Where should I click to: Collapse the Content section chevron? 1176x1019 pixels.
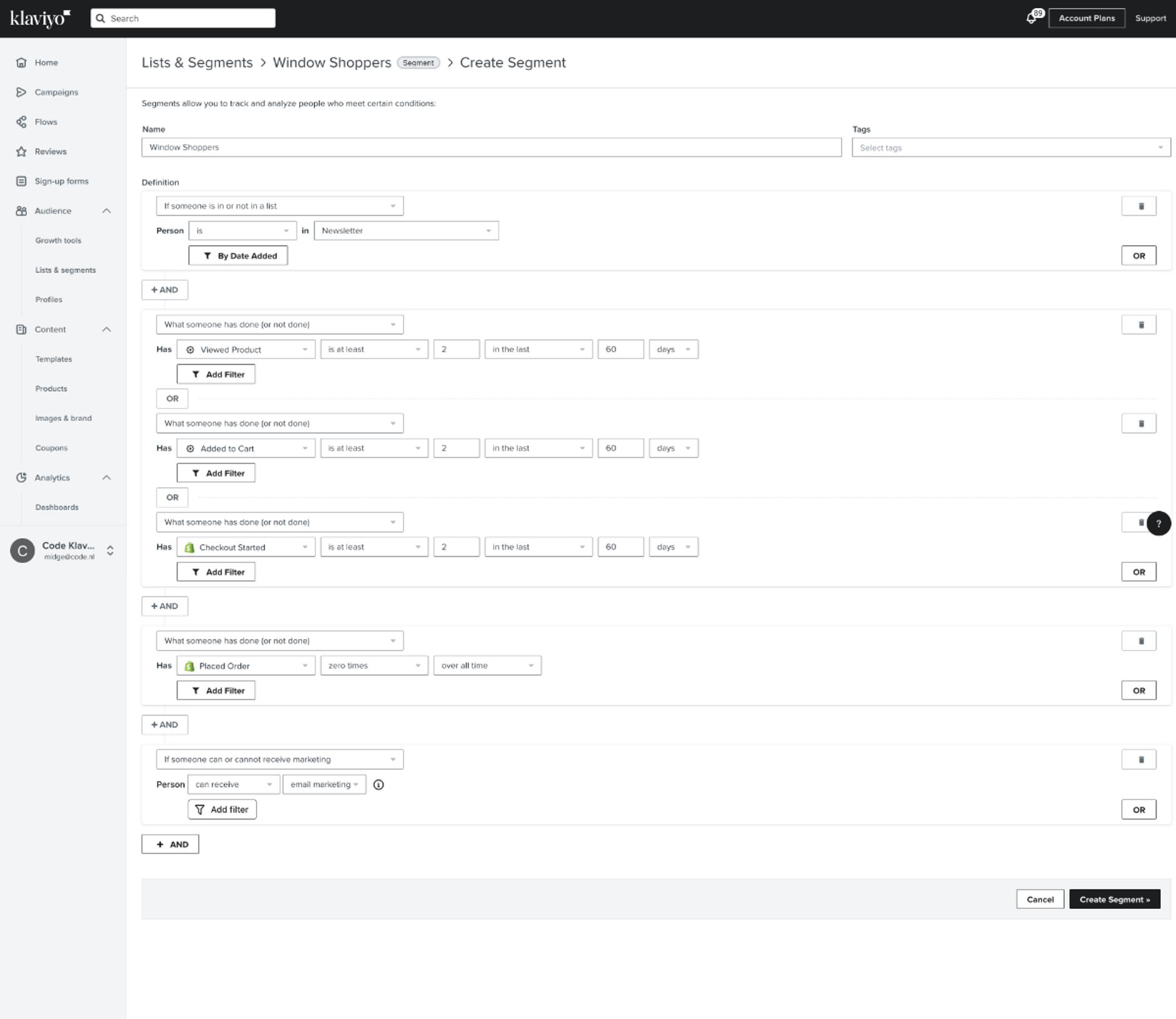pos(106,330)
